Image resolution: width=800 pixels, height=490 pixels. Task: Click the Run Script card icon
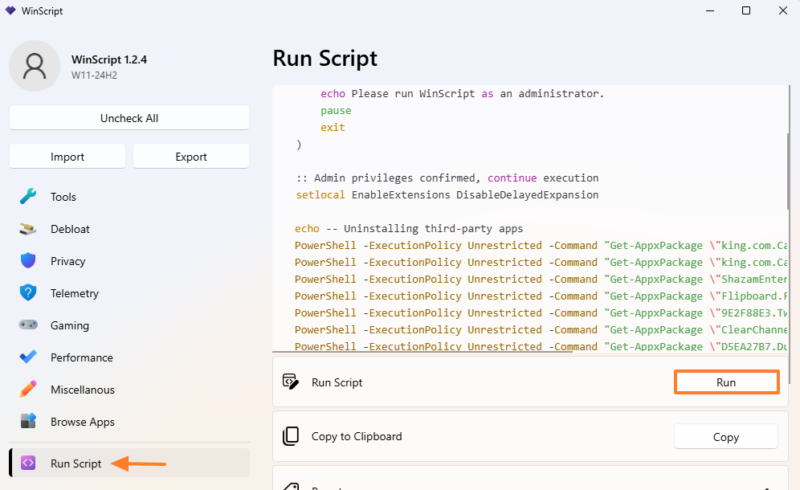click(x=291, y=382)
